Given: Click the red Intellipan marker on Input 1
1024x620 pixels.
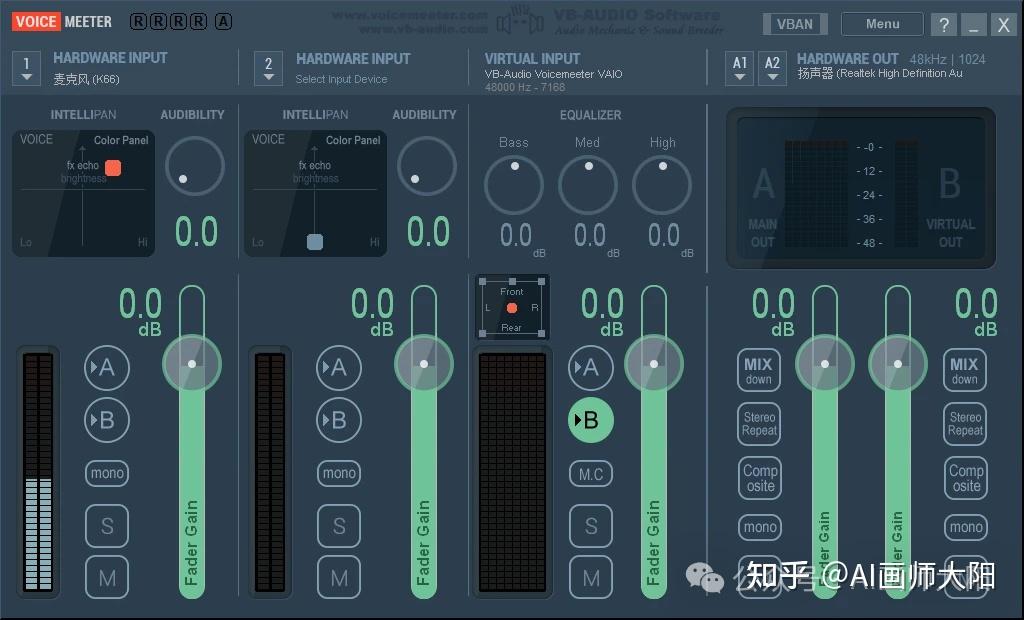Looking at the screenshot, I should (113, 168).
